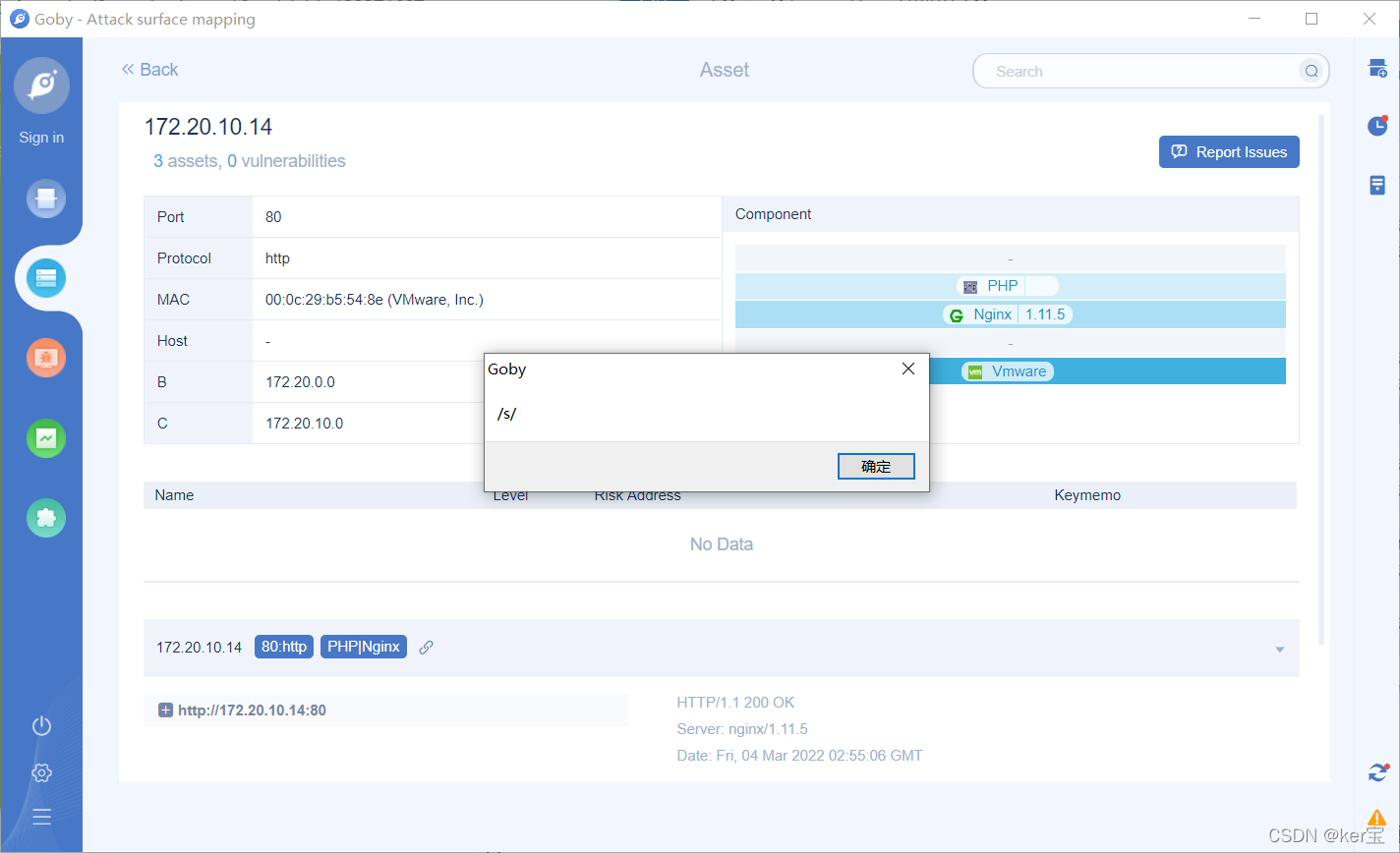Click the PHP component label
The image size is (1400, 853).
pos(1003,286)
